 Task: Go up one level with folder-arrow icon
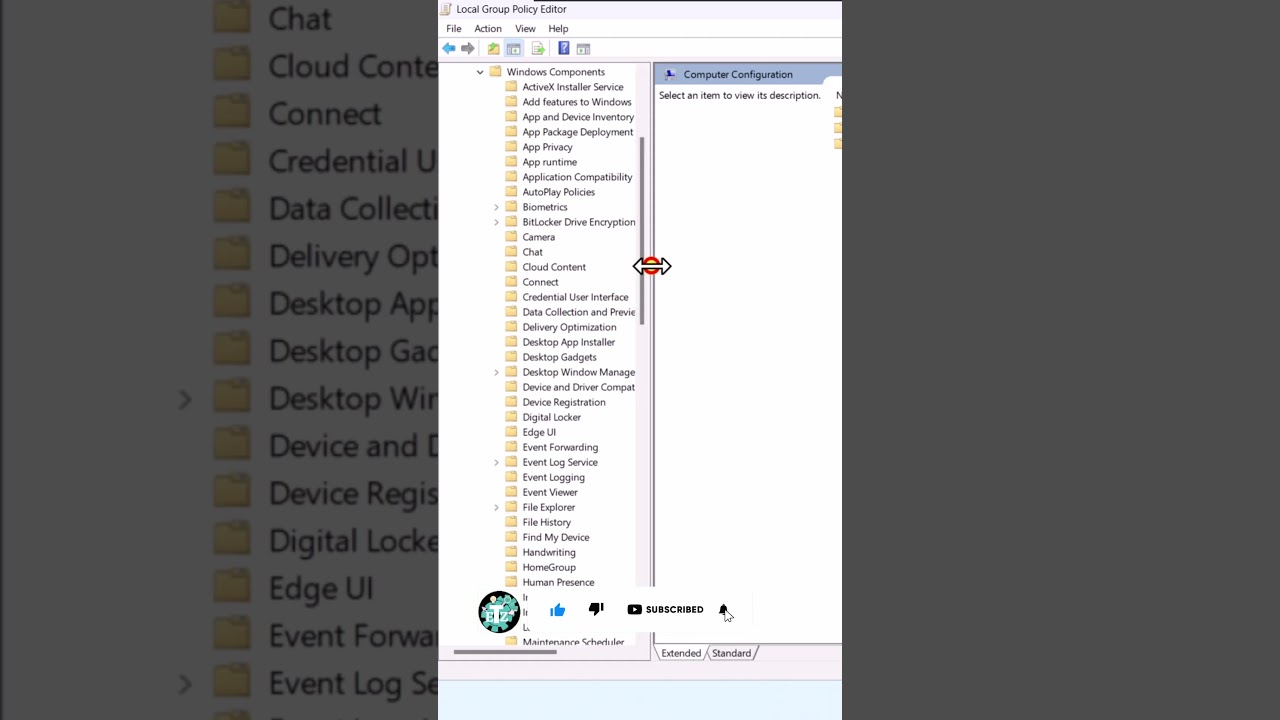click(x=493, y=48)
